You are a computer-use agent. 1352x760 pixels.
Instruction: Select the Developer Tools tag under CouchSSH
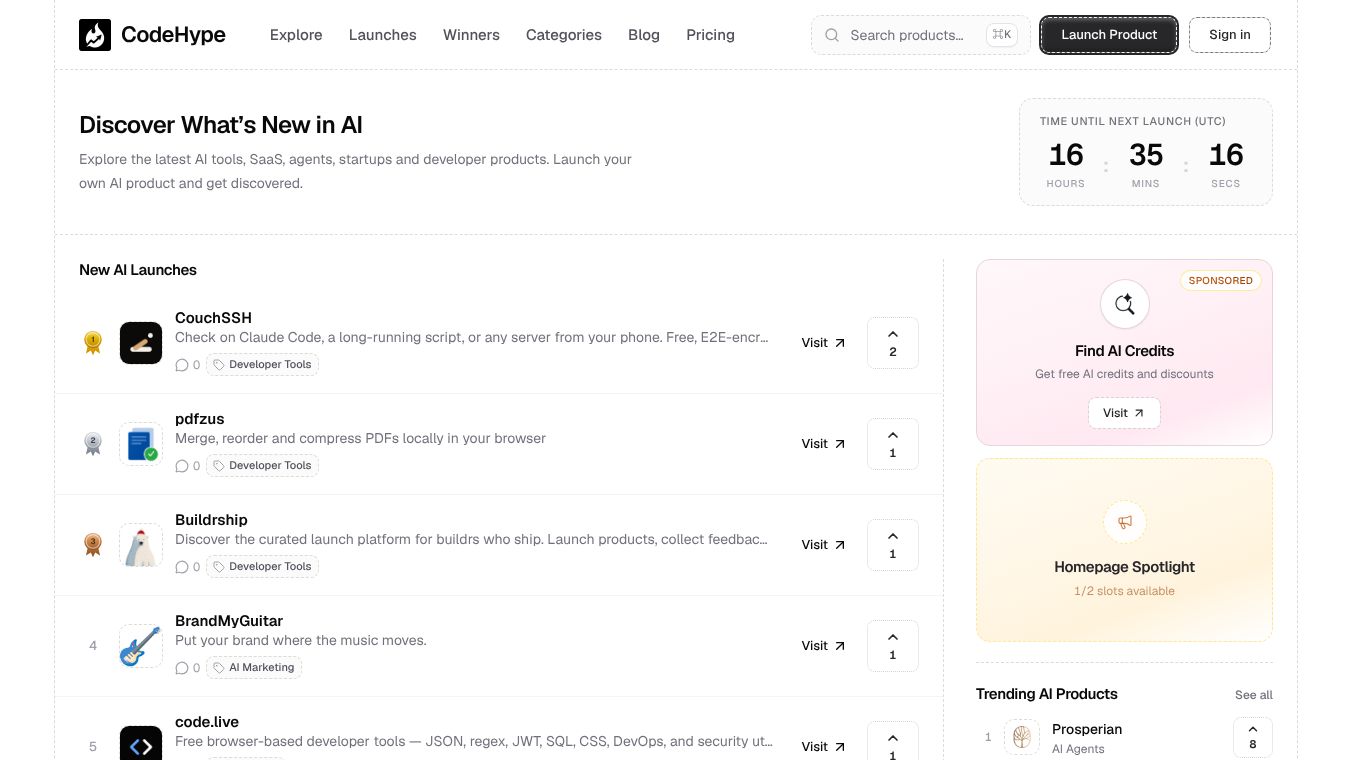click(x=262, y=365)
